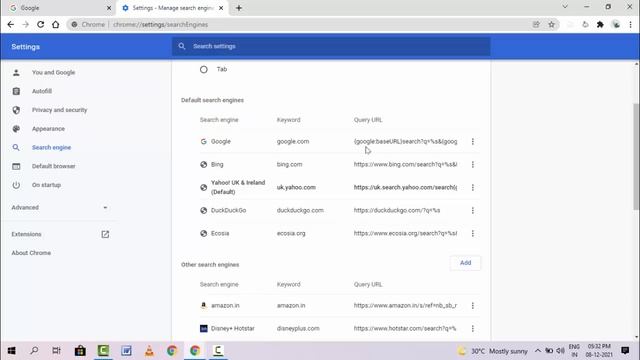
Task: Click Add other search engine button
Action: (x=465, y=263)
